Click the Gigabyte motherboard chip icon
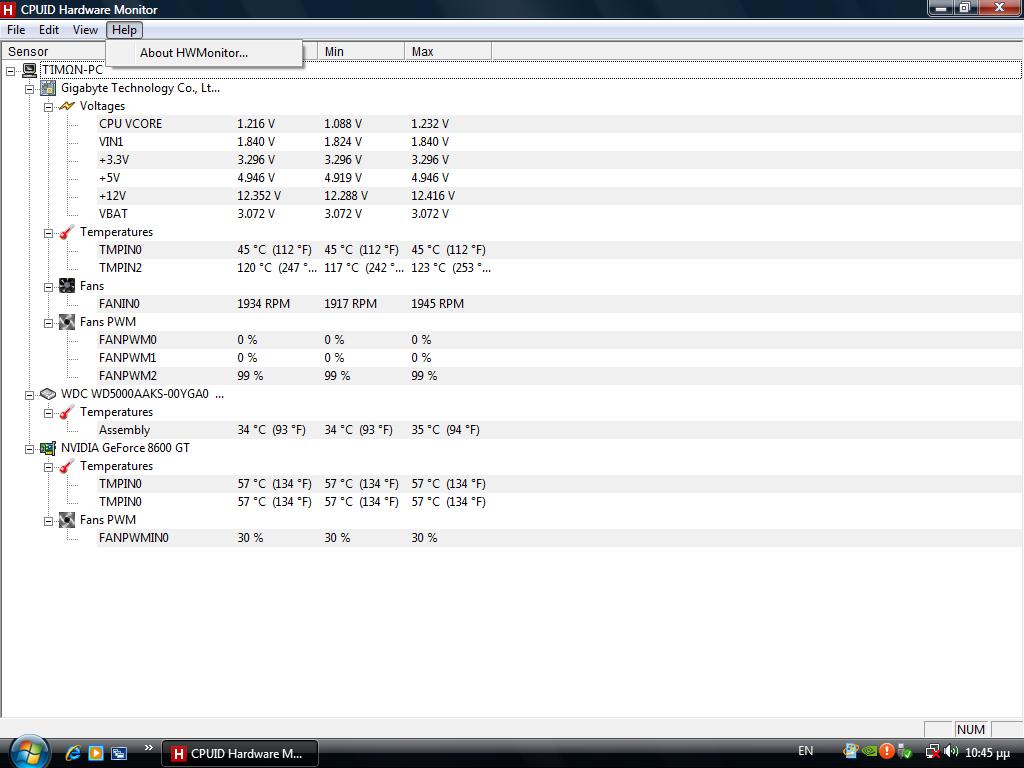Viewport: 1024px width, 768px height. click(48, 88)
